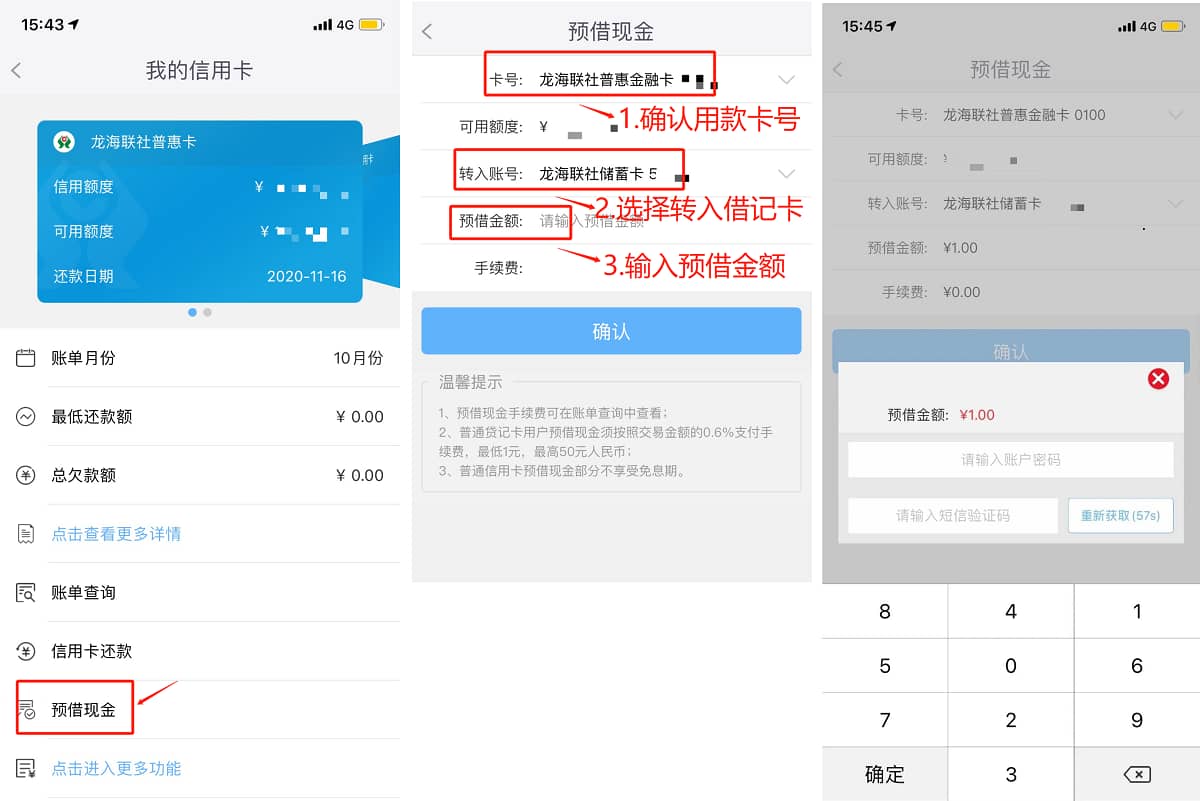Screen dimensions: 1200x801
Task: Tap back arrow on middle 预借现金 screen
Action: (x=427, y=31)
